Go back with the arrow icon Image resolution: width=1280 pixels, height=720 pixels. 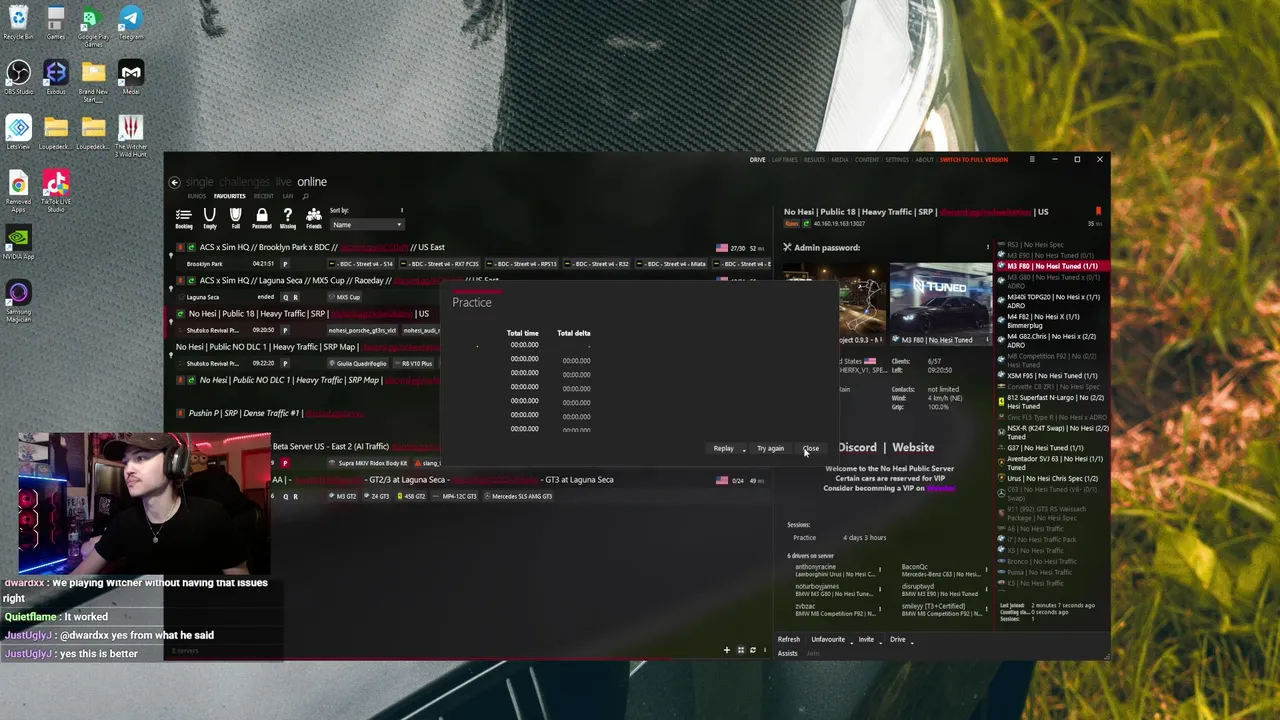174,182
